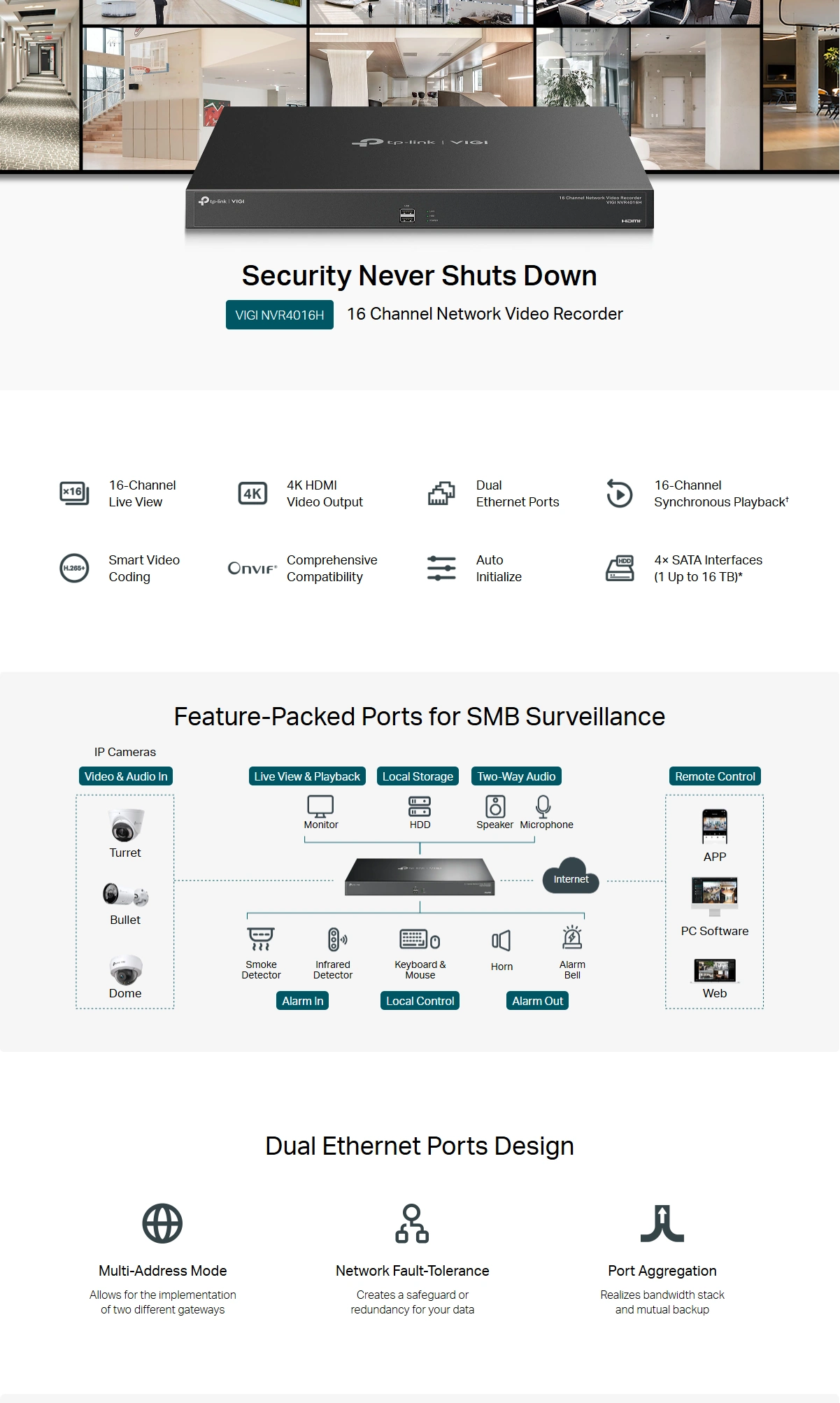Click the 16 Channel Network Video Recorder text
The width and height of the screenshot is (840, 1403).
coord(485,314)
